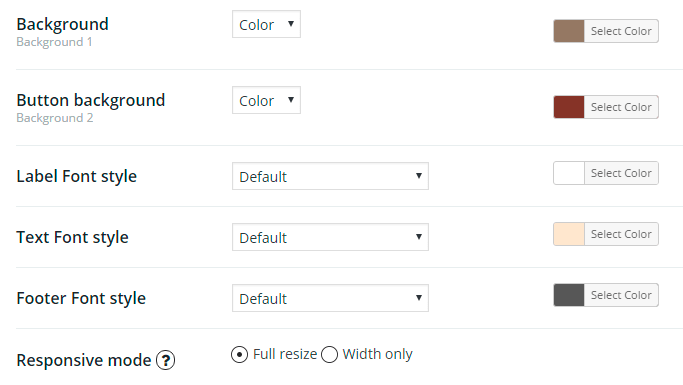Click Select Color for Text Font style
This screenshot has height=385, width=683.
(x=621, y=234)
